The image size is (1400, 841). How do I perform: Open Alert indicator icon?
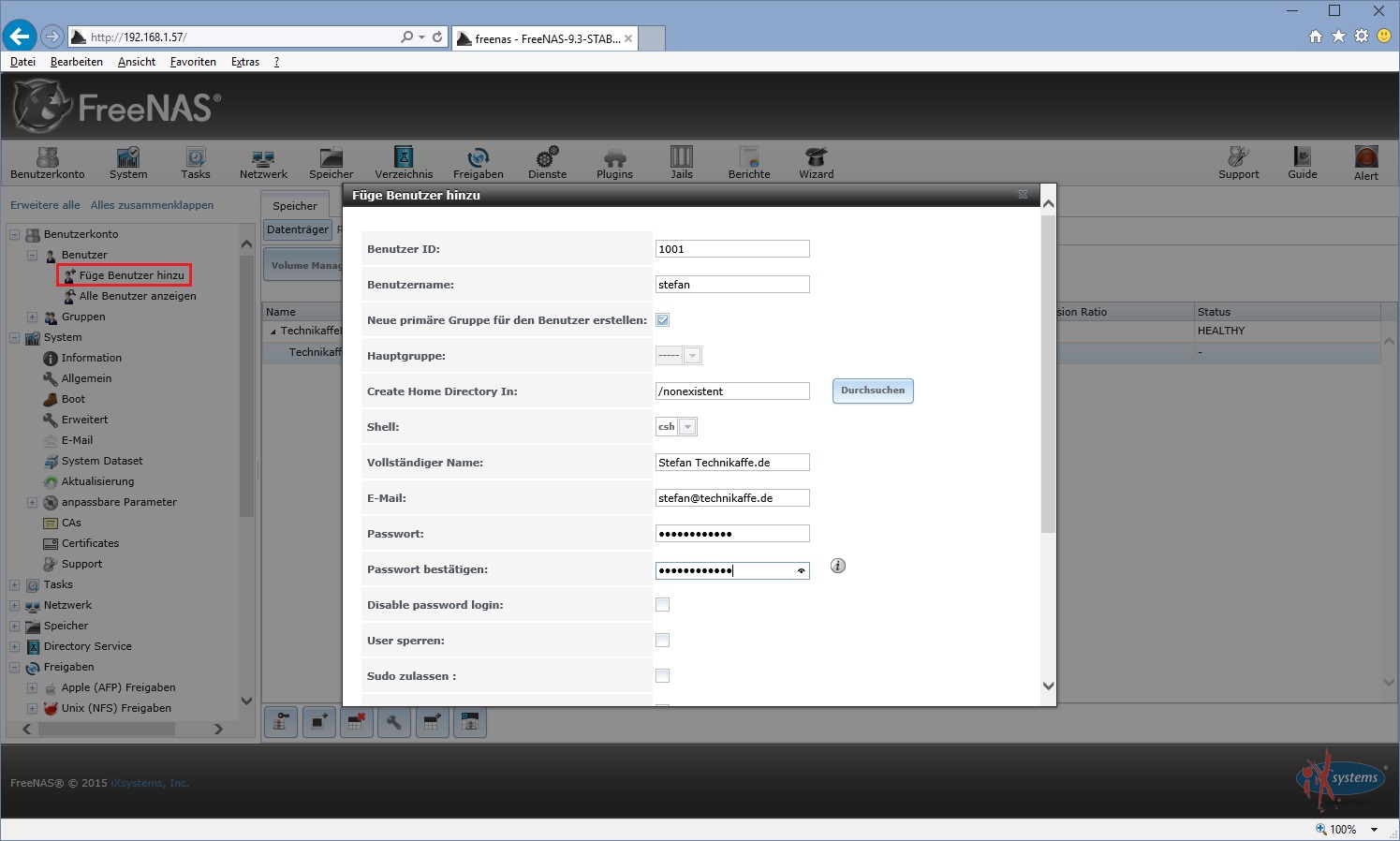point(1366,163)
